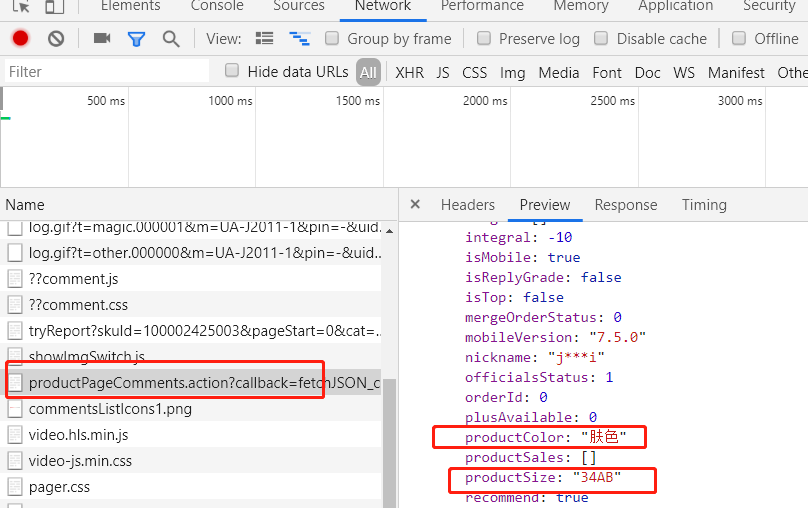808x508 pixels.
Task: Enable Group by frame checkbox
Action: (x=332, y=38)
